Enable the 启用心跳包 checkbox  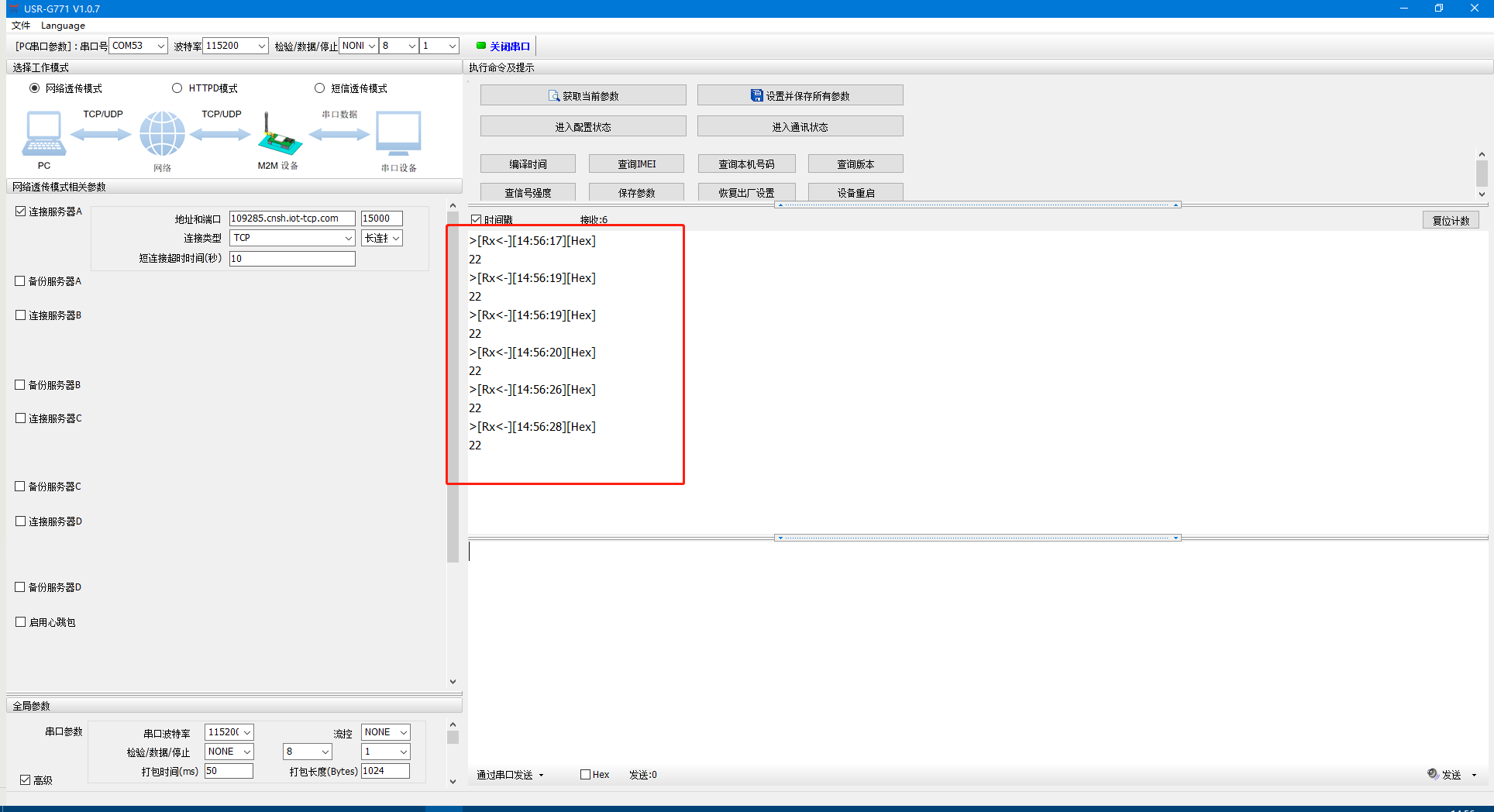point(21,621)
